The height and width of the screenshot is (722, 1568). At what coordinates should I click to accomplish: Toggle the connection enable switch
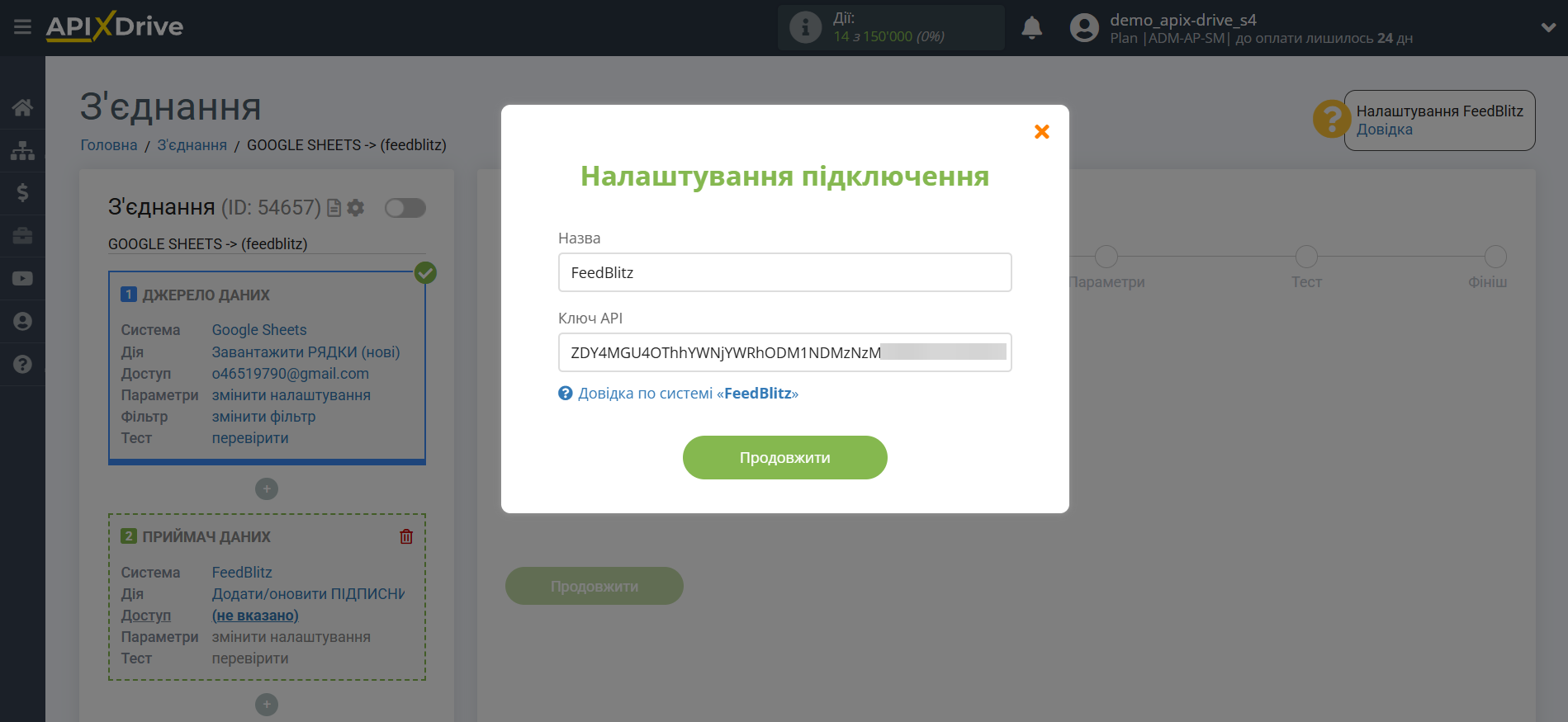coord(405,208)
